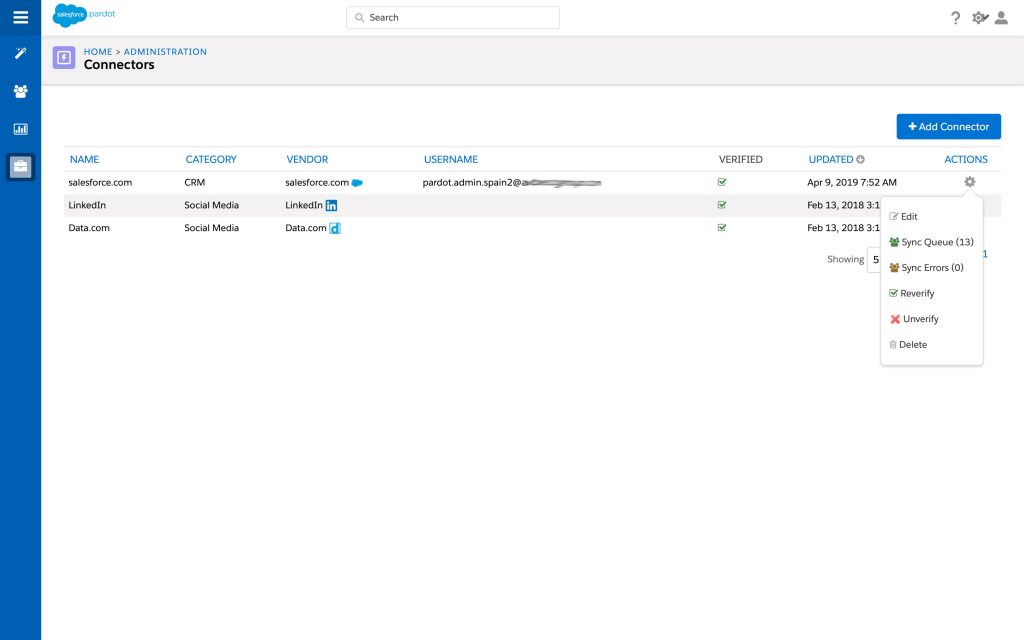The height and width of the screenshot is (640, 1024).
Task: Click the LinkedIn vendor logo icon
Action: [331, 206]
